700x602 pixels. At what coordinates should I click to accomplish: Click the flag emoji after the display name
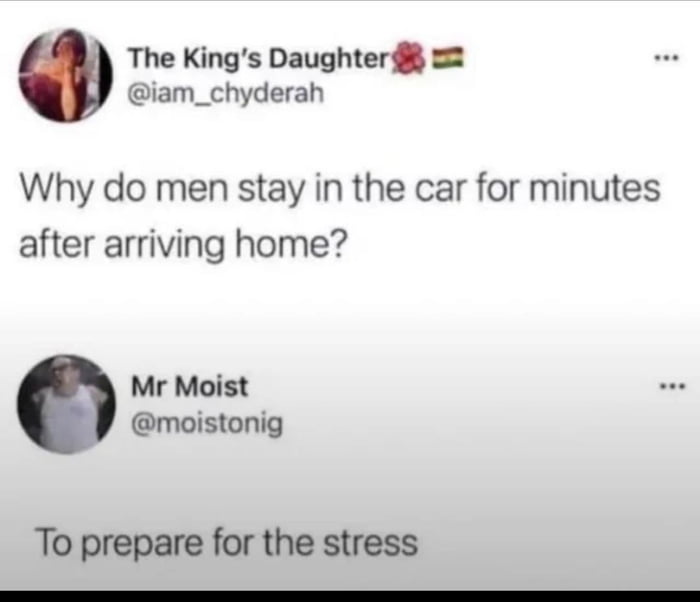pos(448,57)
